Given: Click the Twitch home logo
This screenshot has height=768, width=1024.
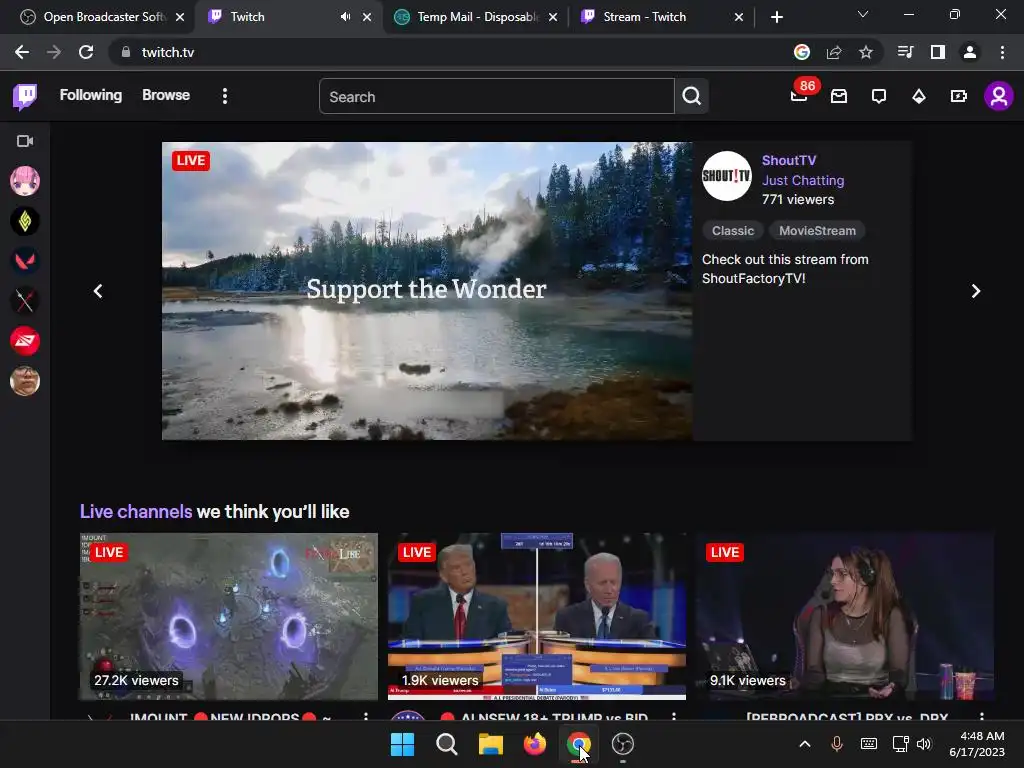Looking at the screenshot, I should 25,97.
